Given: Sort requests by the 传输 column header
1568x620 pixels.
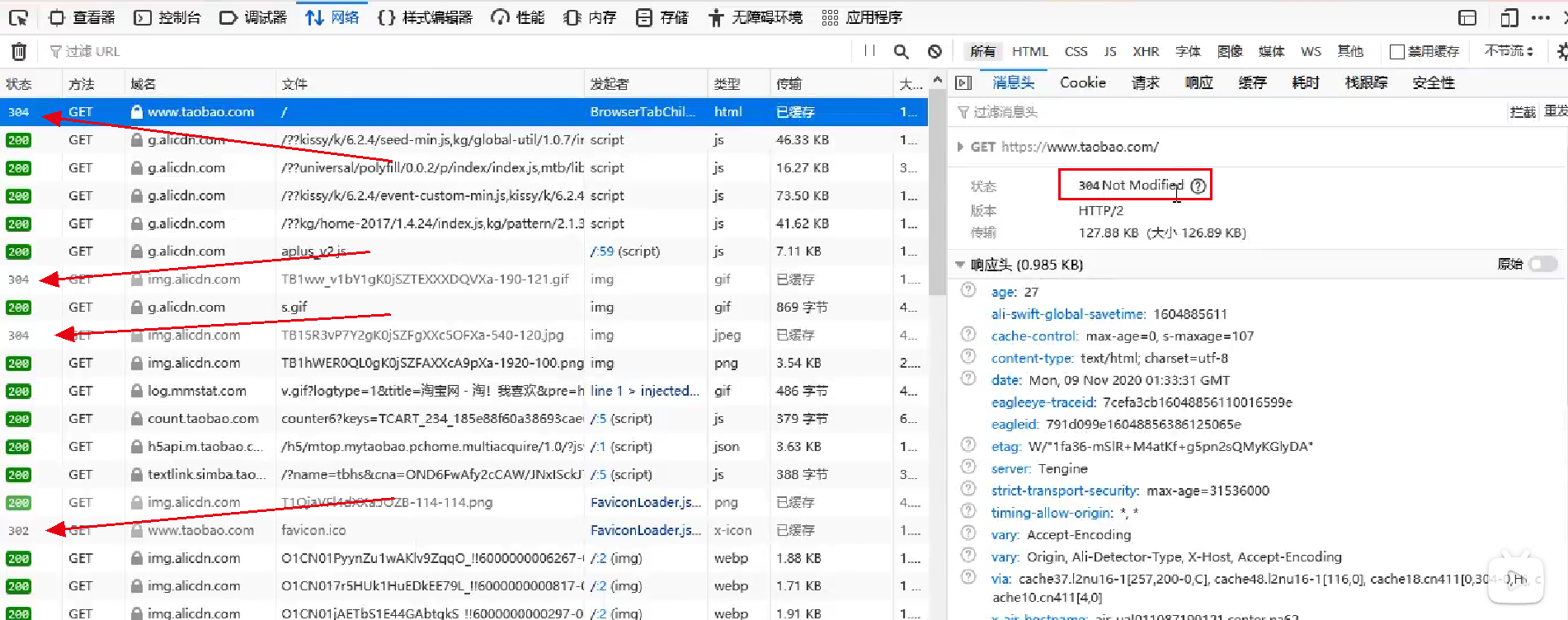Looking at the screenshot, I should [x=831, y=84].
